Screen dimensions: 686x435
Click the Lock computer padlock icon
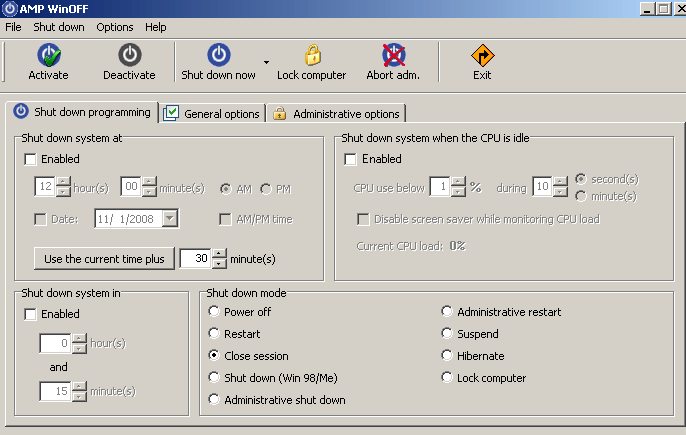pyautogui.click(x=312, y=55)
